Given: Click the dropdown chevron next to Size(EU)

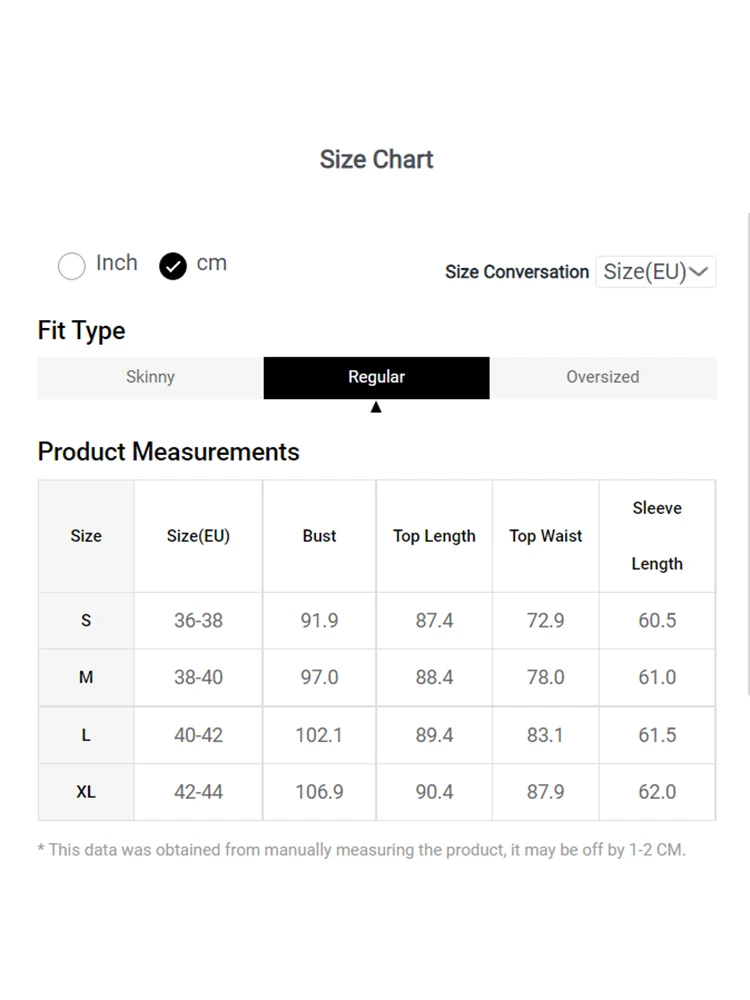Looking at the screenshot, I should 700,272.
